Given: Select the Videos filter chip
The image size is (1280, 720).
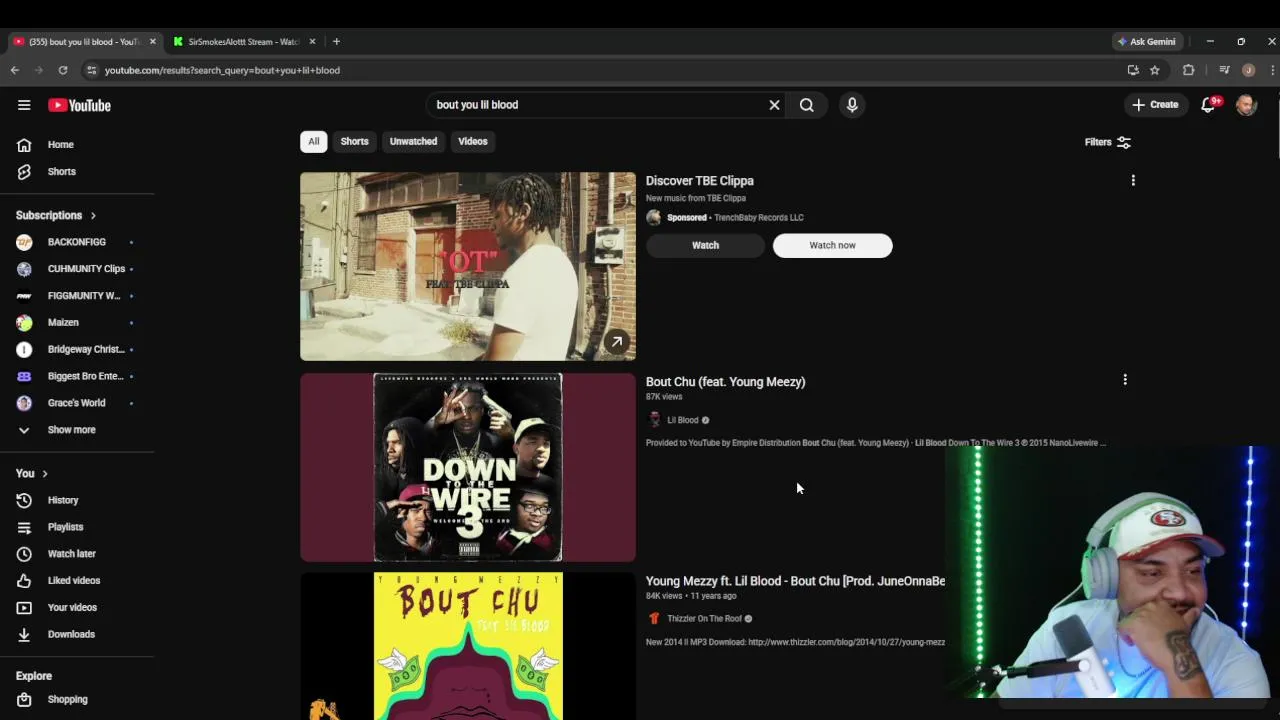Looking at the screenshot, I should click(x=473, y=141).
